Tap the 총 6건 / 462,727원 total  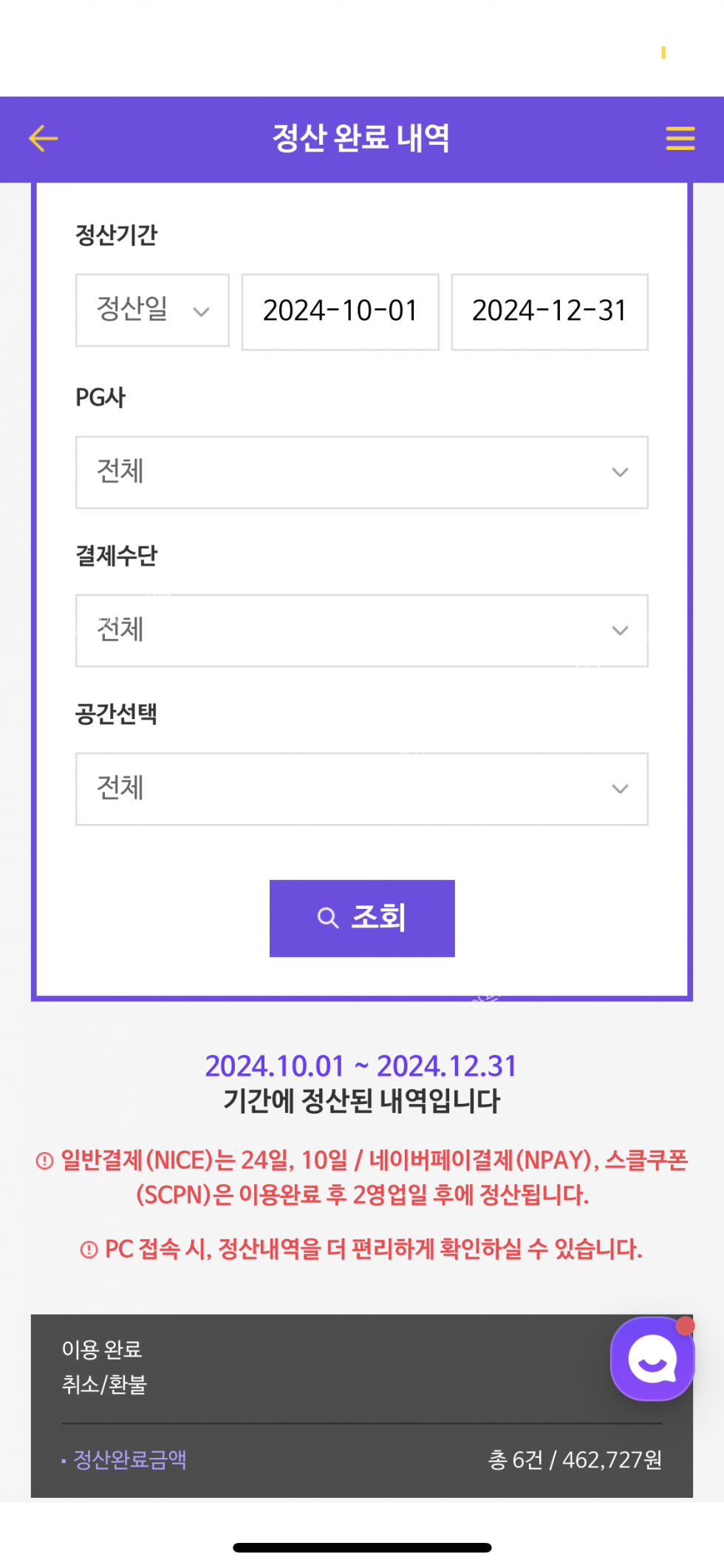tap(575, 1459)
